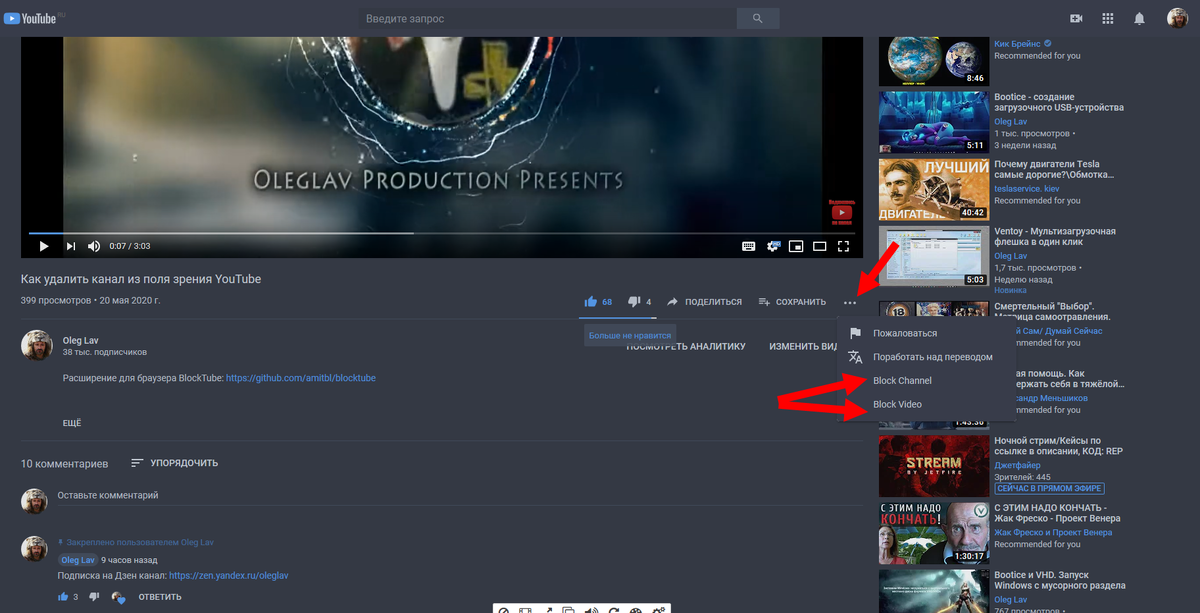
Task: Click your avatar beside the comment field
Action: 34,500
